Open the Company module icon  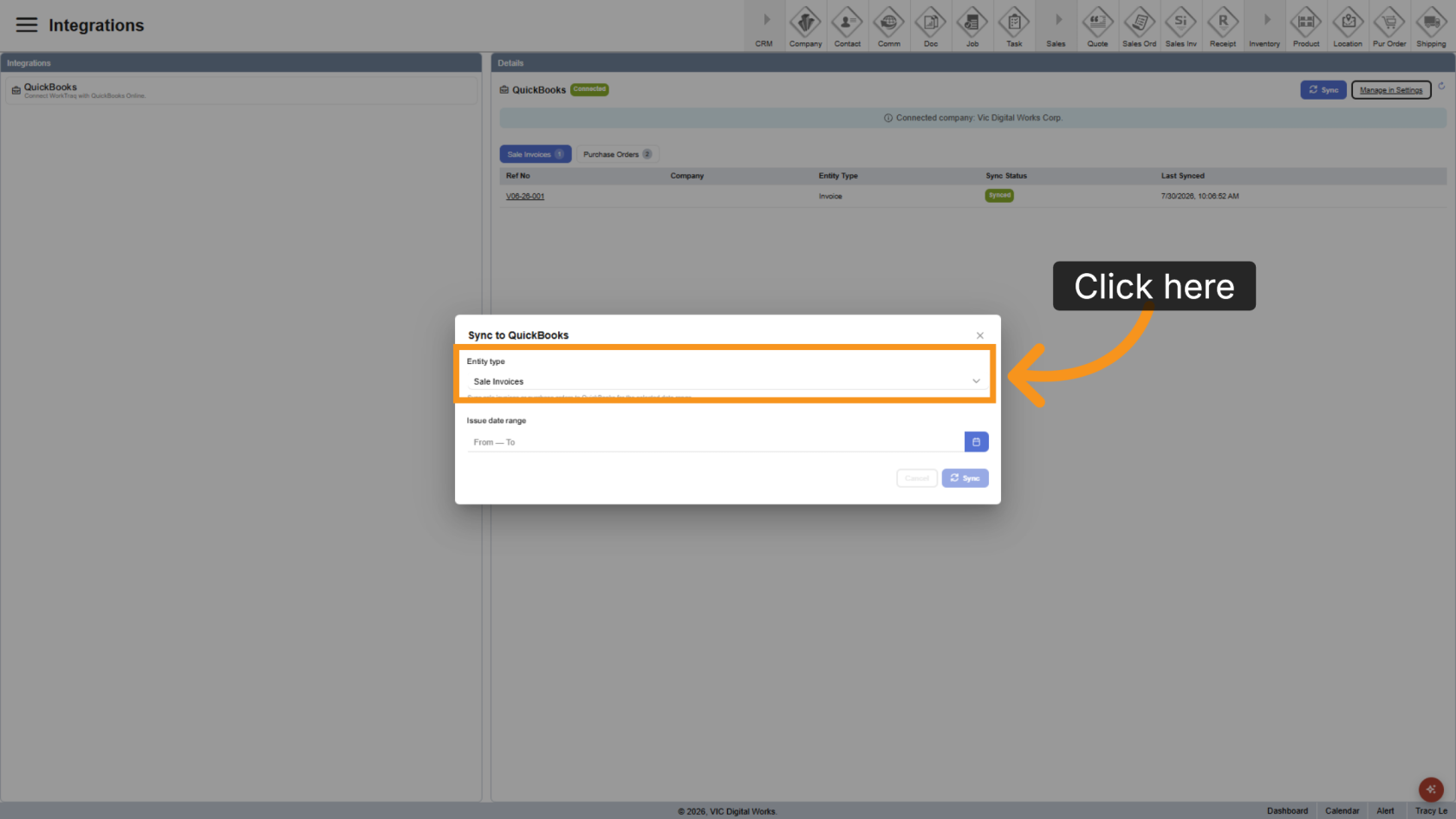[805, 26]
